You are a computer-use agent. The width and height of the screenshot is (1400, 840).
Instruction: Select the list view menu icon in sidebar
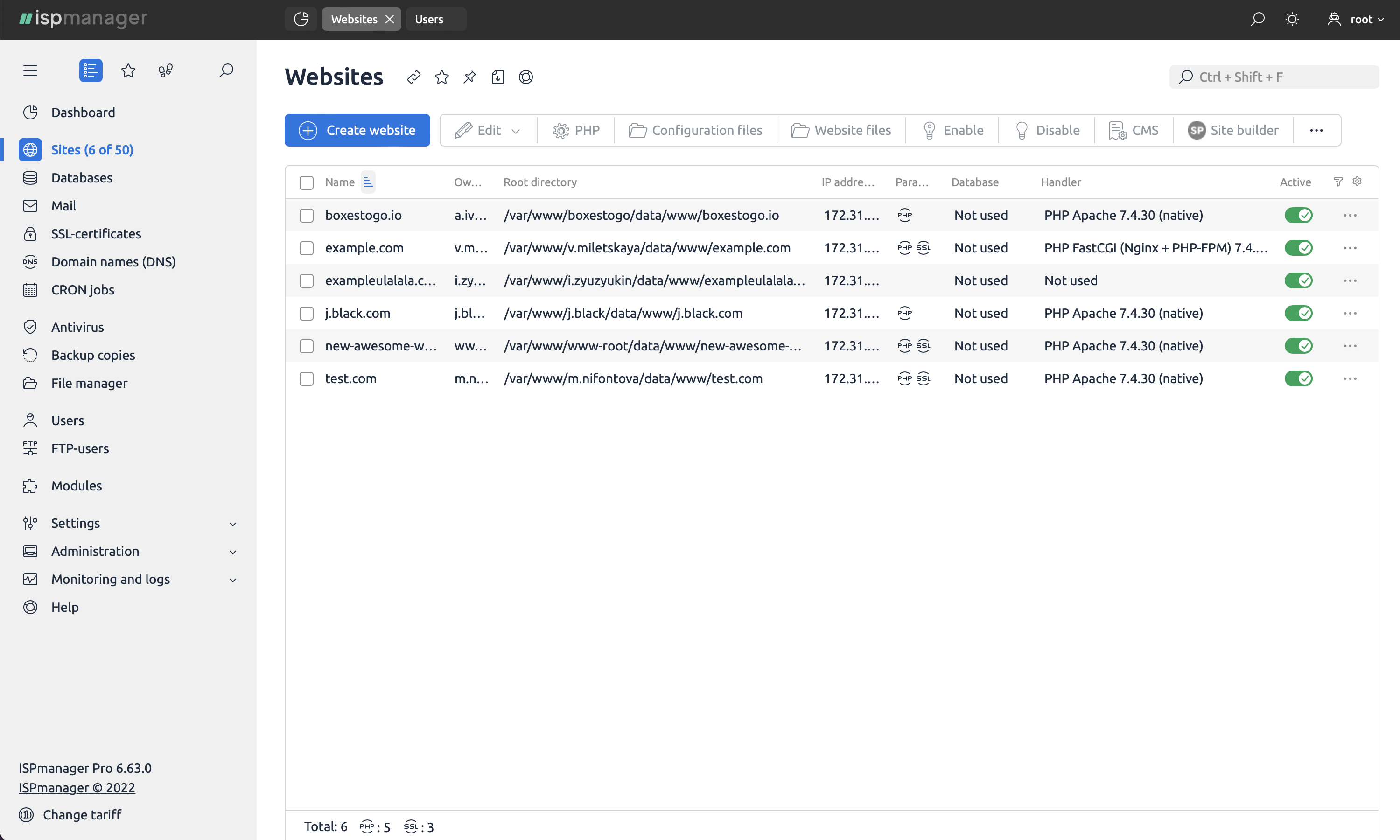91,70
